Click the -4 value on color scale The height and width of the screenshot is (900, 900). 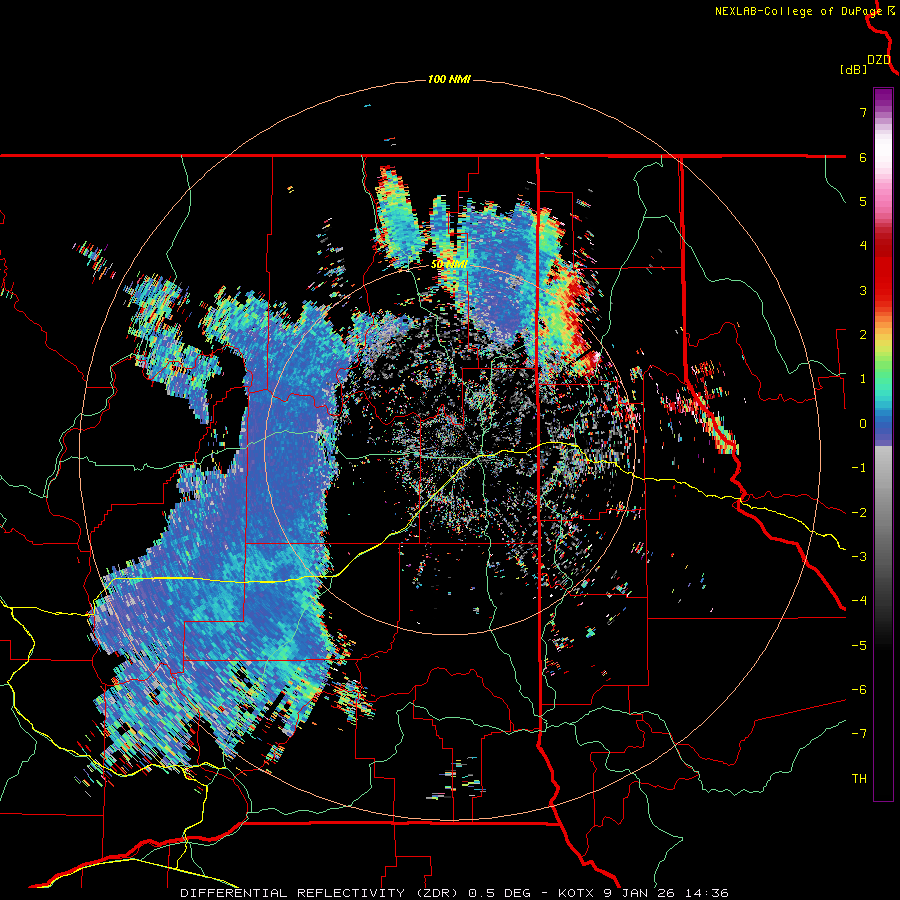859,601
